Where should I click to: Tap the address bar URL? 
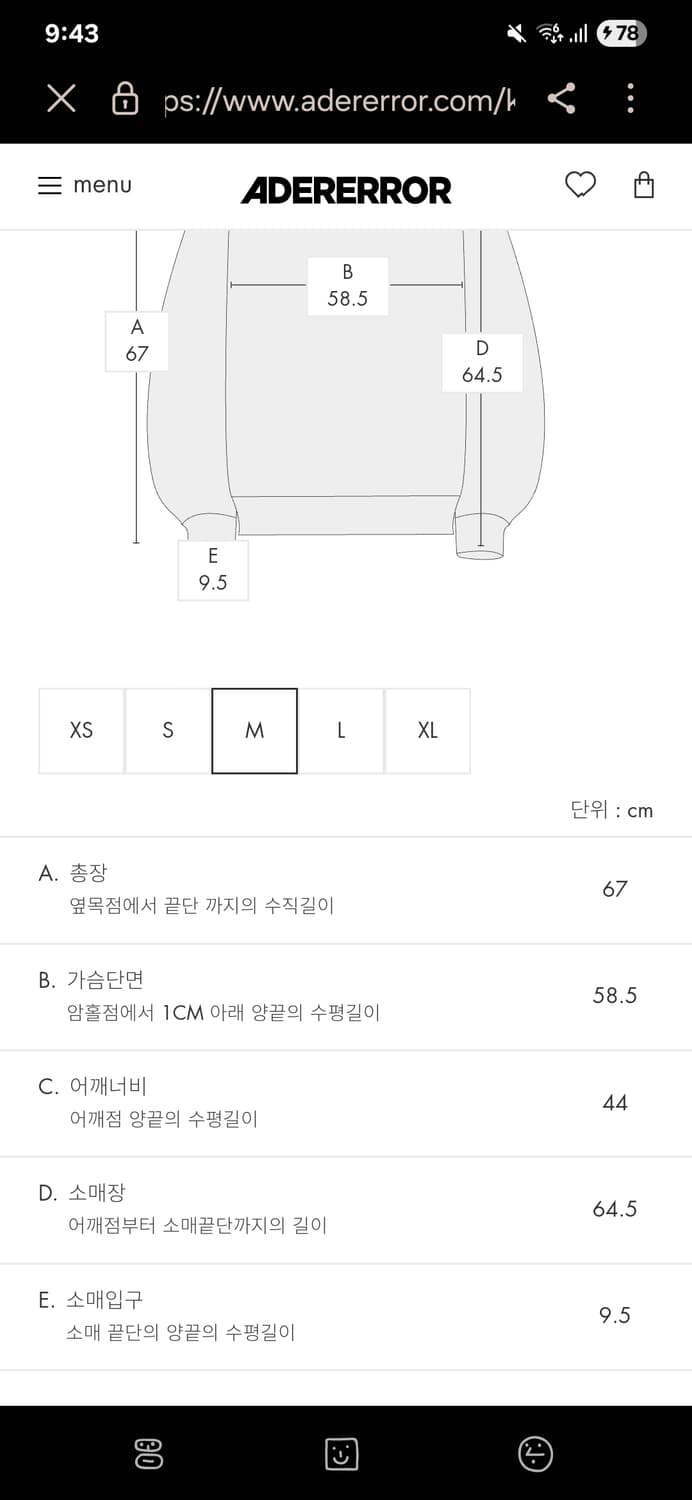(340, 100)
